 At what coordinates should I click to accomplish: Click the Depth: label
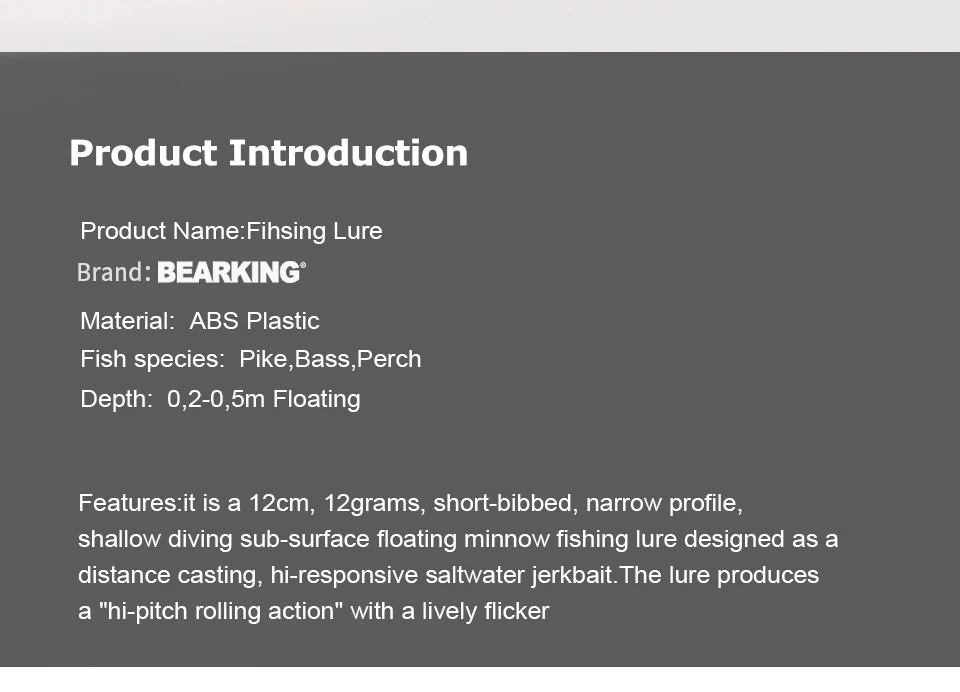click(116, 399)
